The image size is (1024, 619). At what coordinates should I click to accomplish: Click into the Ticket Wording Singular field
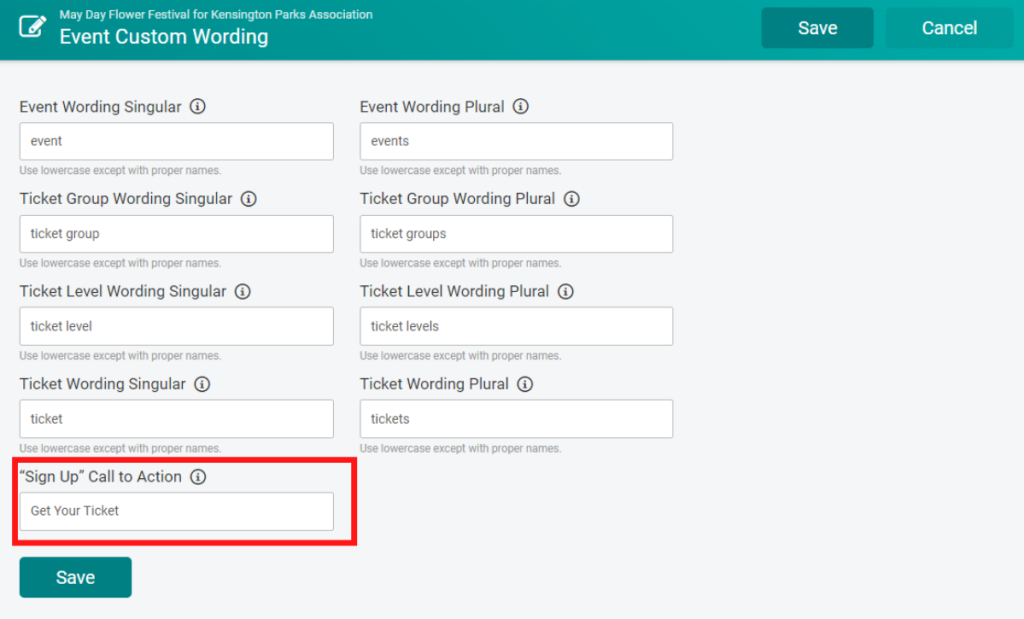[176, 419]
